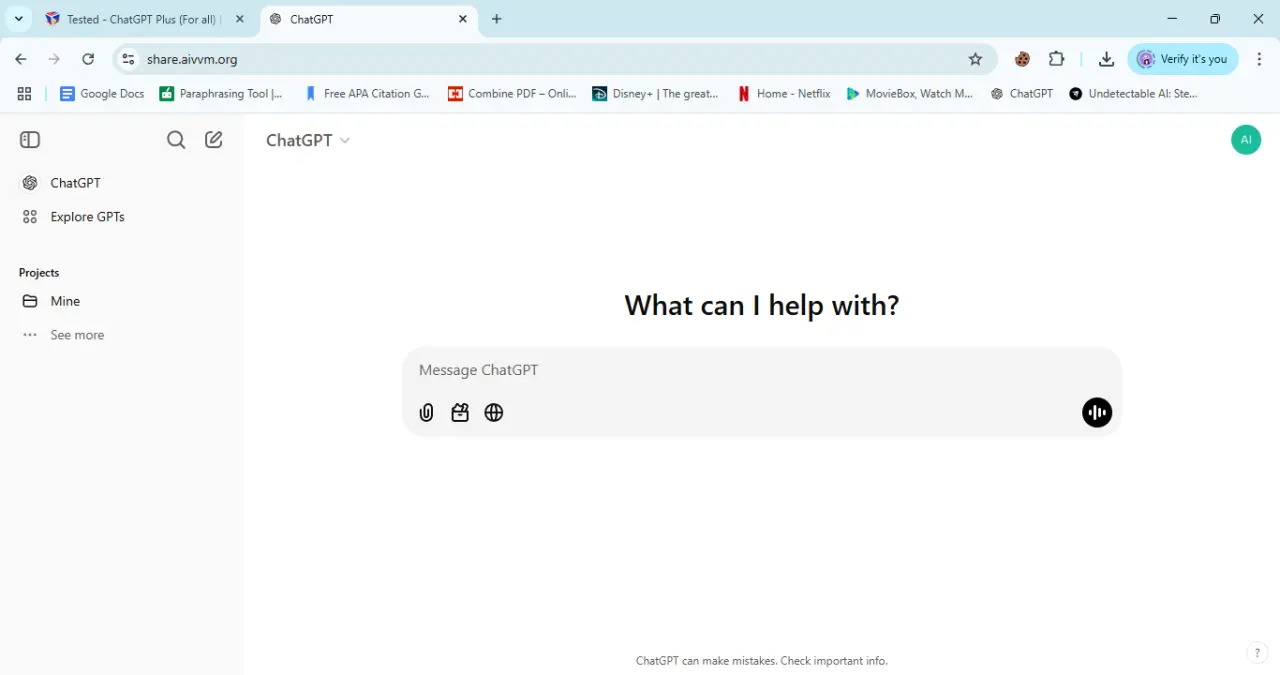Open the Chrome three-dot menu
Screen dimensions: 1280x675
coord(1259,59)
